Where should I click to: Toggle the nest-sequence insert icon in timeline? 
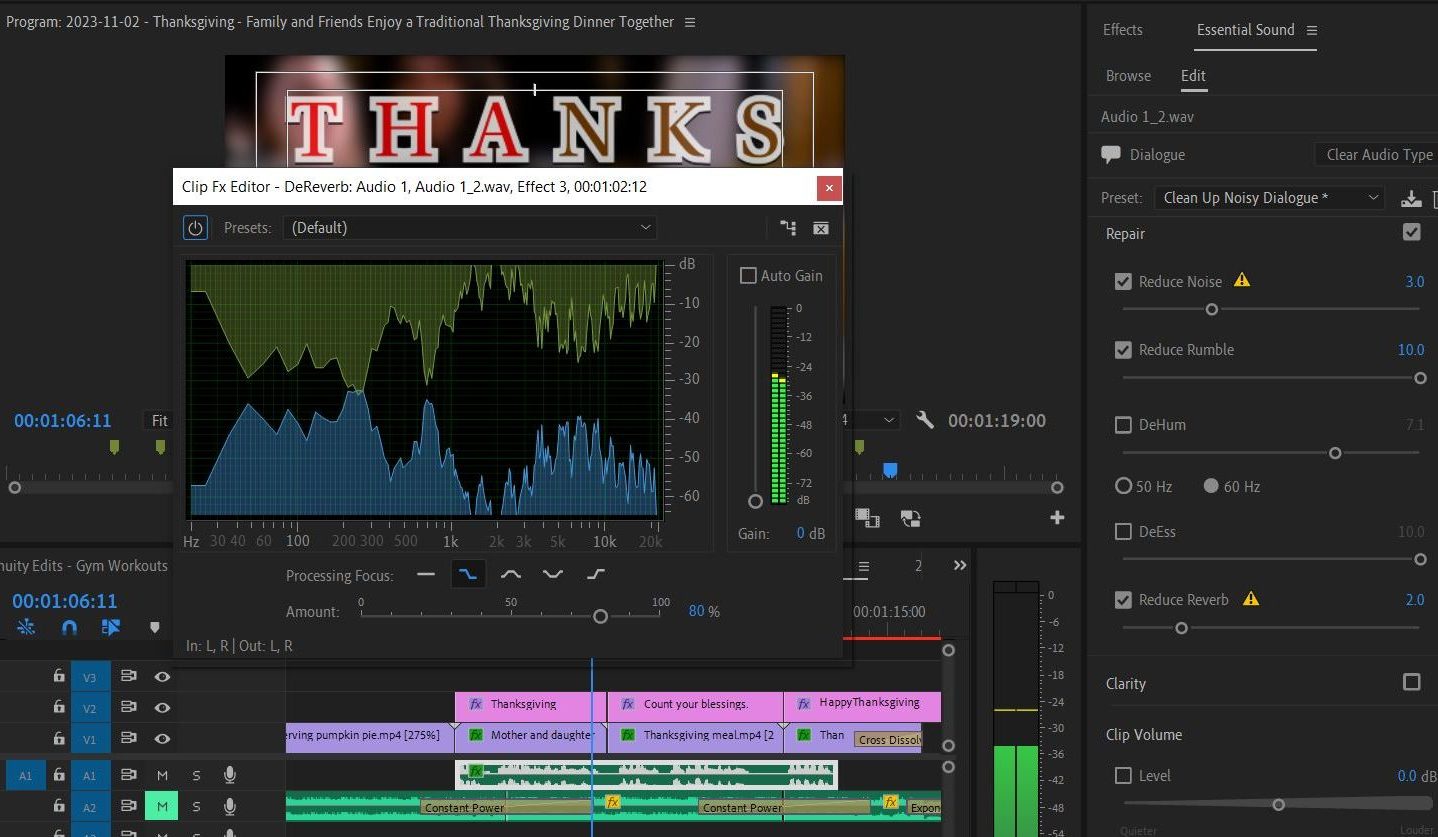point(26,628)
